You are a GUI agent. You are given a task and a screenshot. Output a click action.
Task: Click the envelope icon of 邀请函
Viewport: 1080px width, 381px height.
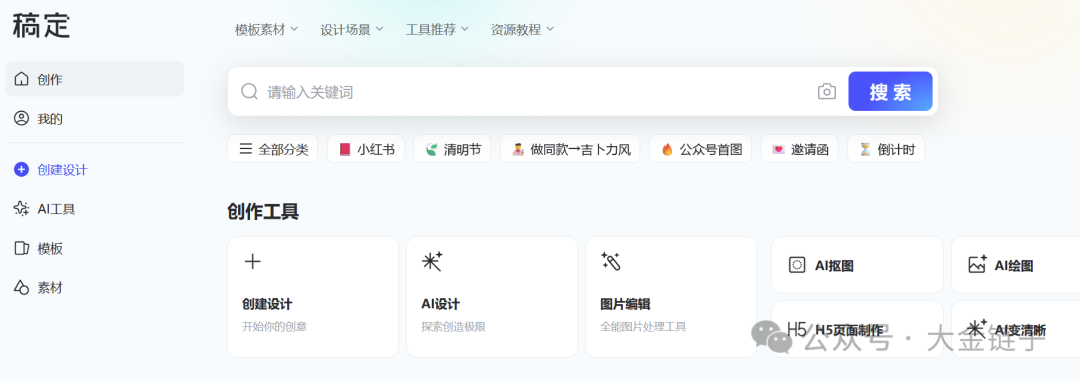coord(778,149)
